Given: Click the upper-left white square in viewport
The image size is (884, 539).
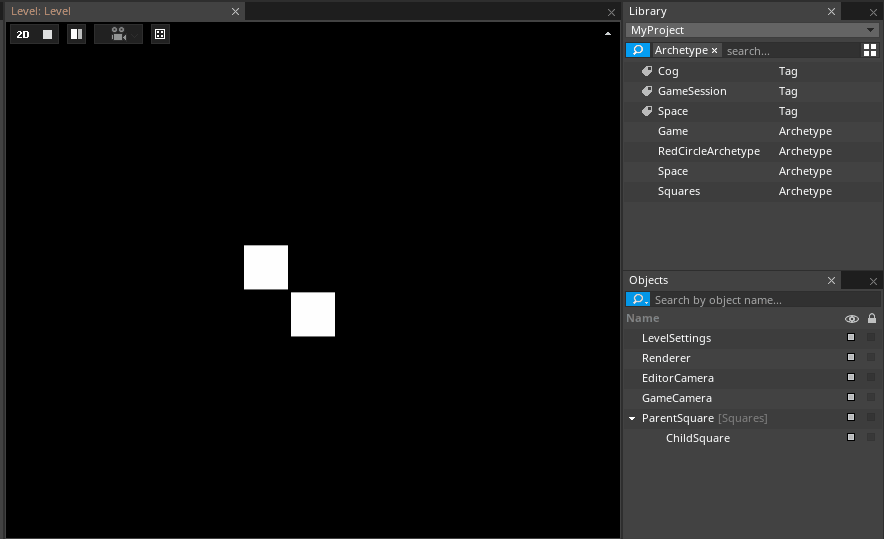Looking at the screenshot, I should [x=266, y=267].
